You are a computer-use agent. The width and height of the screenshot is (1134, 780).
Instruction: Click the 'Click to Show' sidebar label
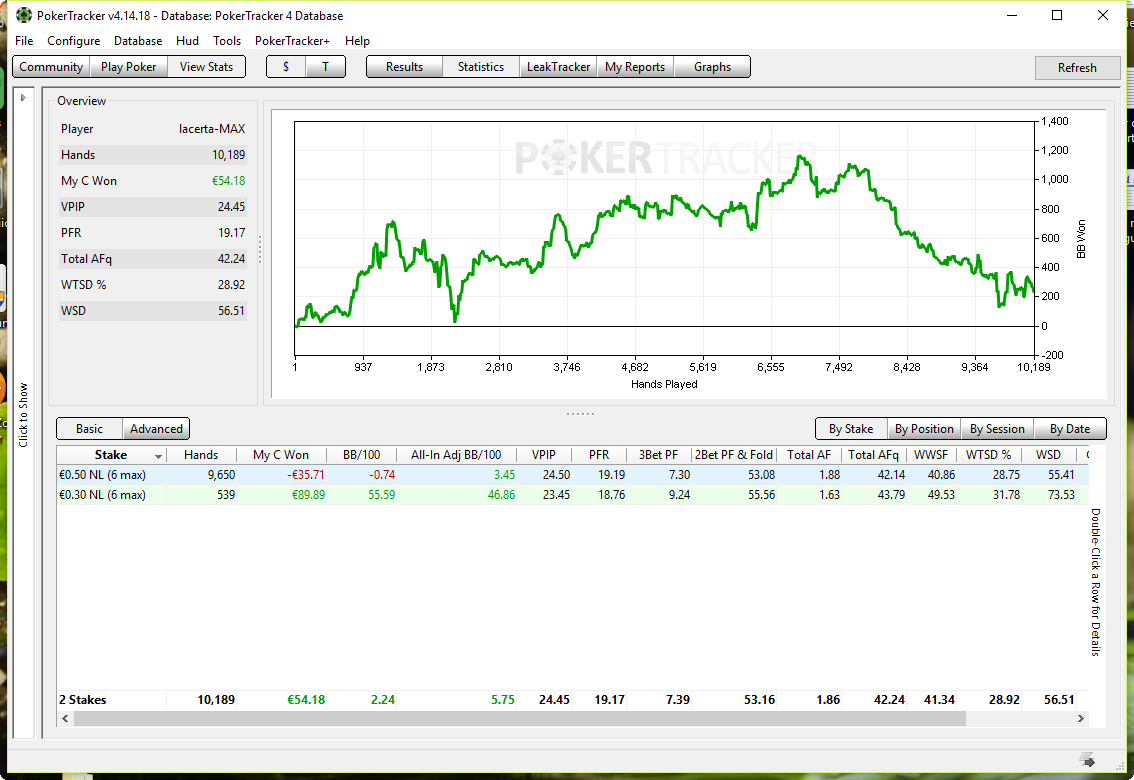(23, 415)
